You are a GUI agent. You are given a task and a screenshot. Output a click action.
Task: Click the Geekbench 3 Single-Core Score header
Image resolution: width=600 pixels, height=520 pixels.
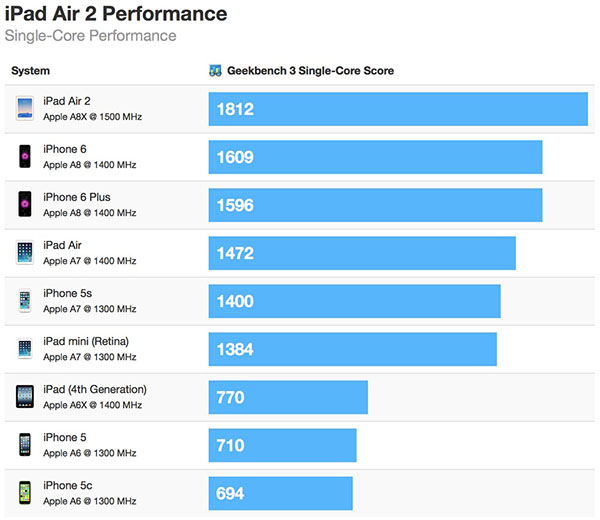(309, 71)
